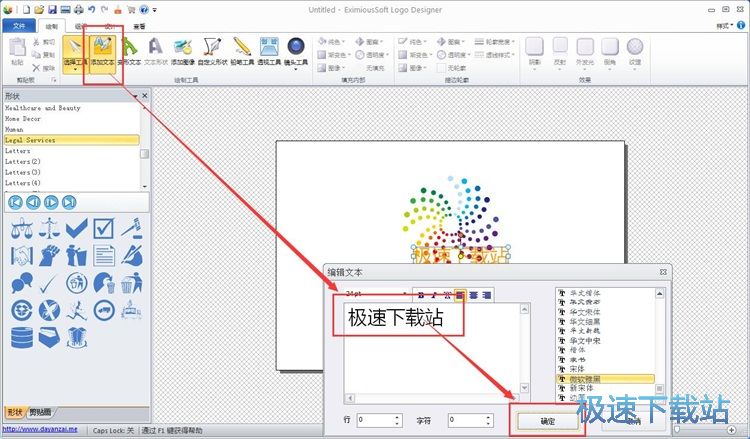
Task: Insert the large checkmark shape
Action: (x=77, y=229)
